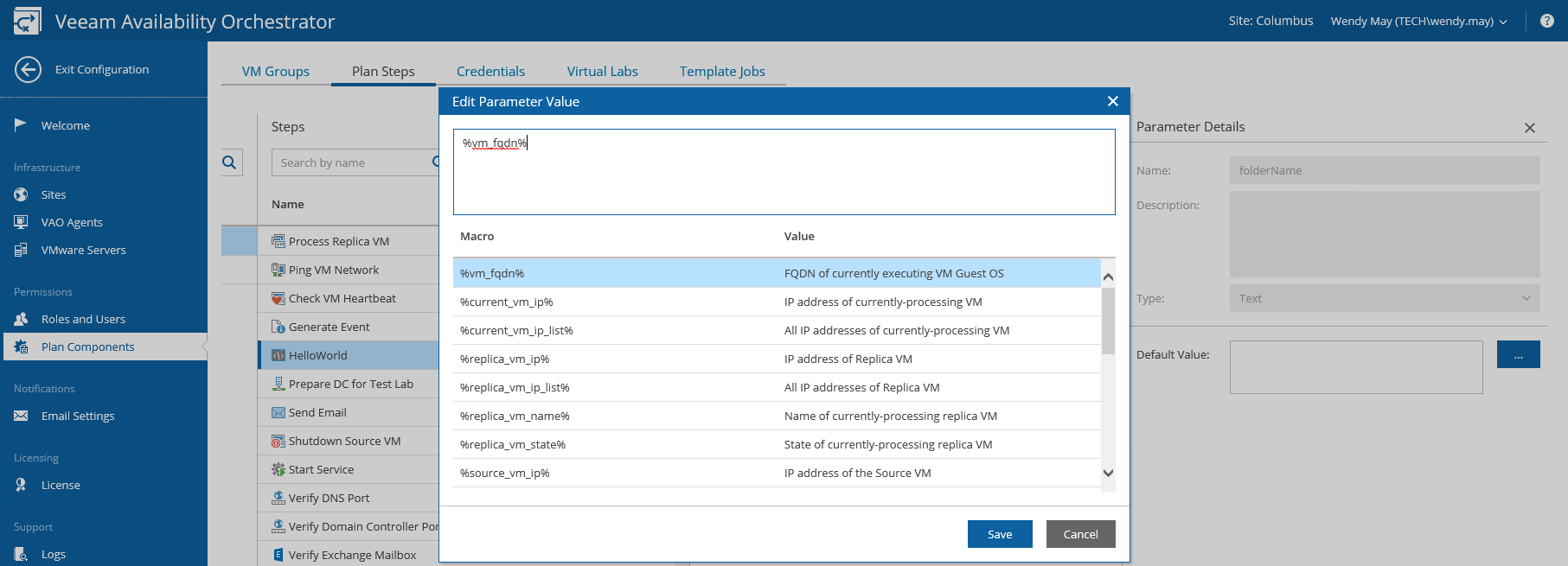Viewport: 1568px width, 566px height.
Task: Select the %source_vm_ip% macro row
Action: pos(777,473)
